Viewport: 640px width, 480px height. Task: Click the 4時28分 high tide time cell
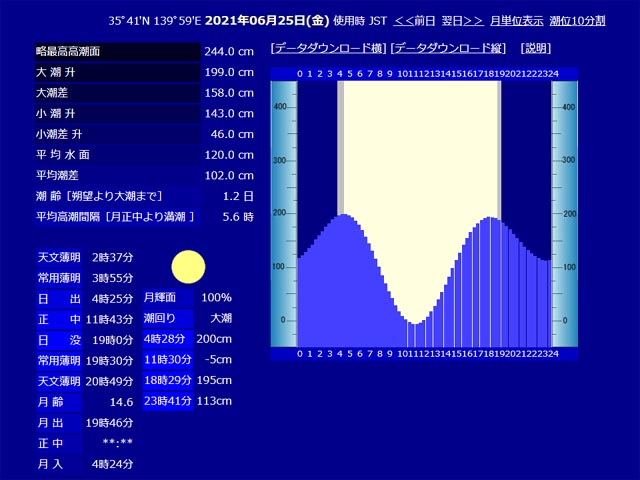[x=168, y=339]
